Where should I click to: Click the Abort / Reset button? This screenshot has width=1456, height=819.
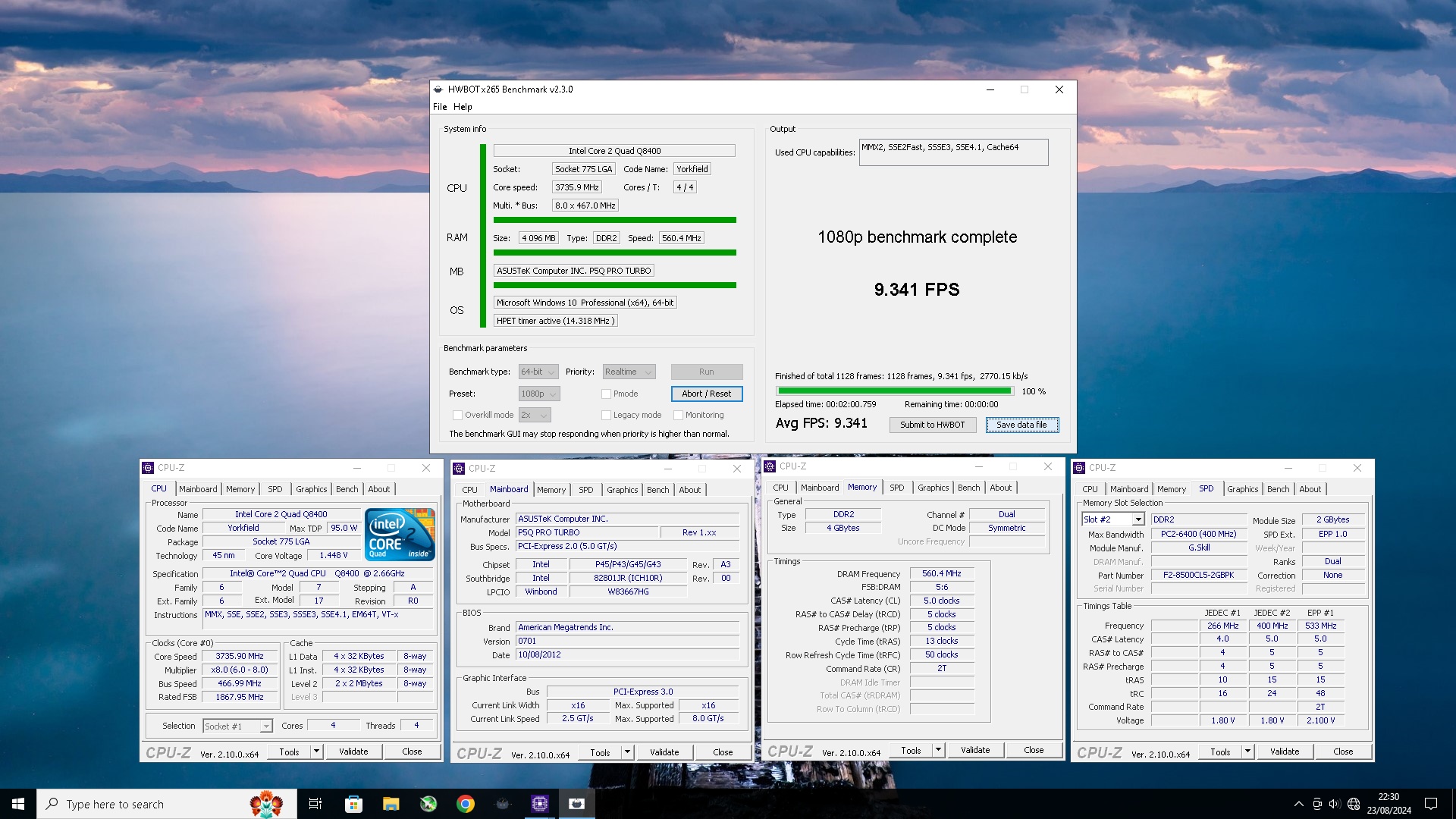706,394
